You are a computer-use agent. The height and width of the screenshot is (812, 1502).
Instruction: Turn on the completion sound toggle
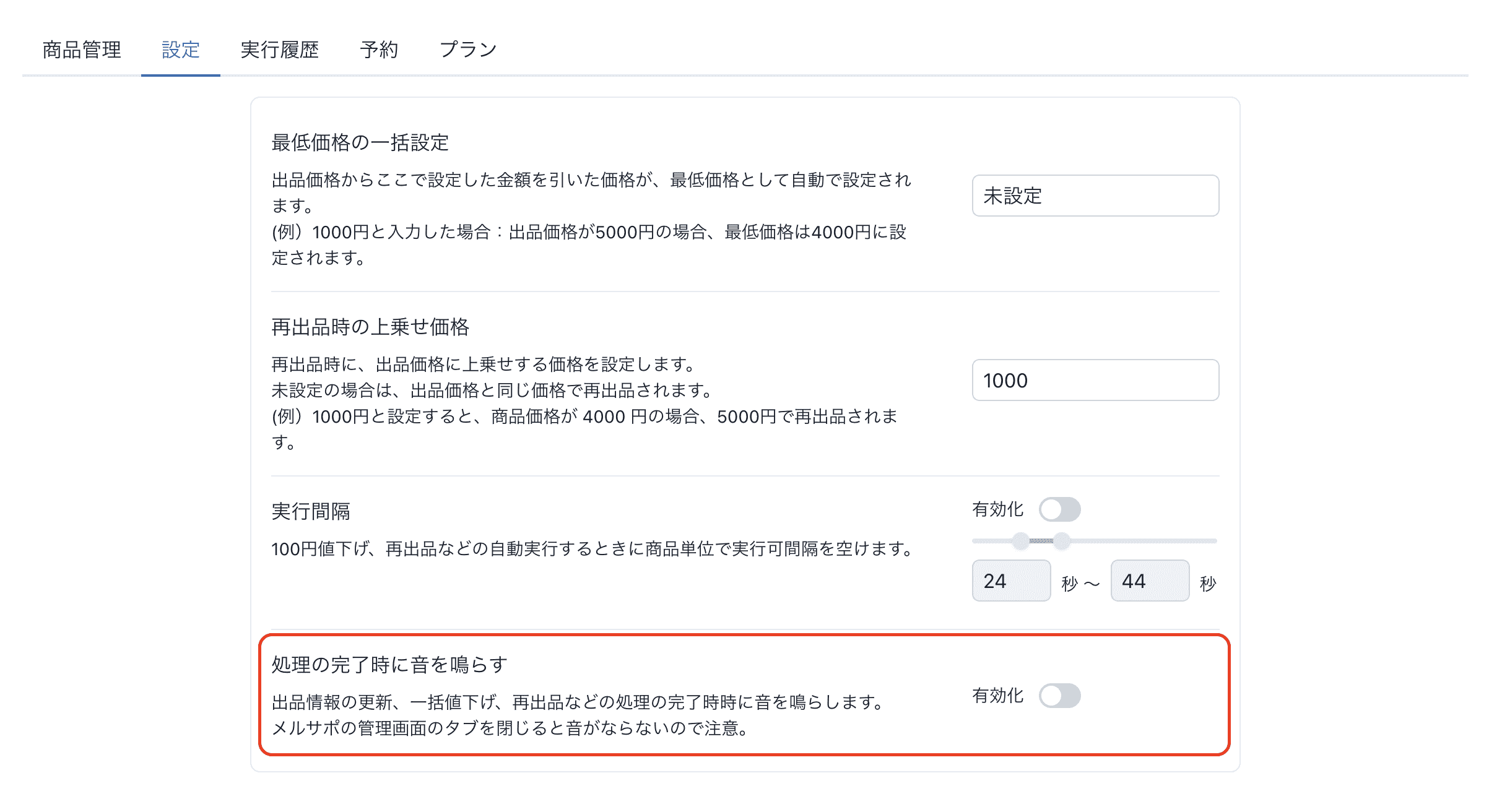[x=1059, y=696]
